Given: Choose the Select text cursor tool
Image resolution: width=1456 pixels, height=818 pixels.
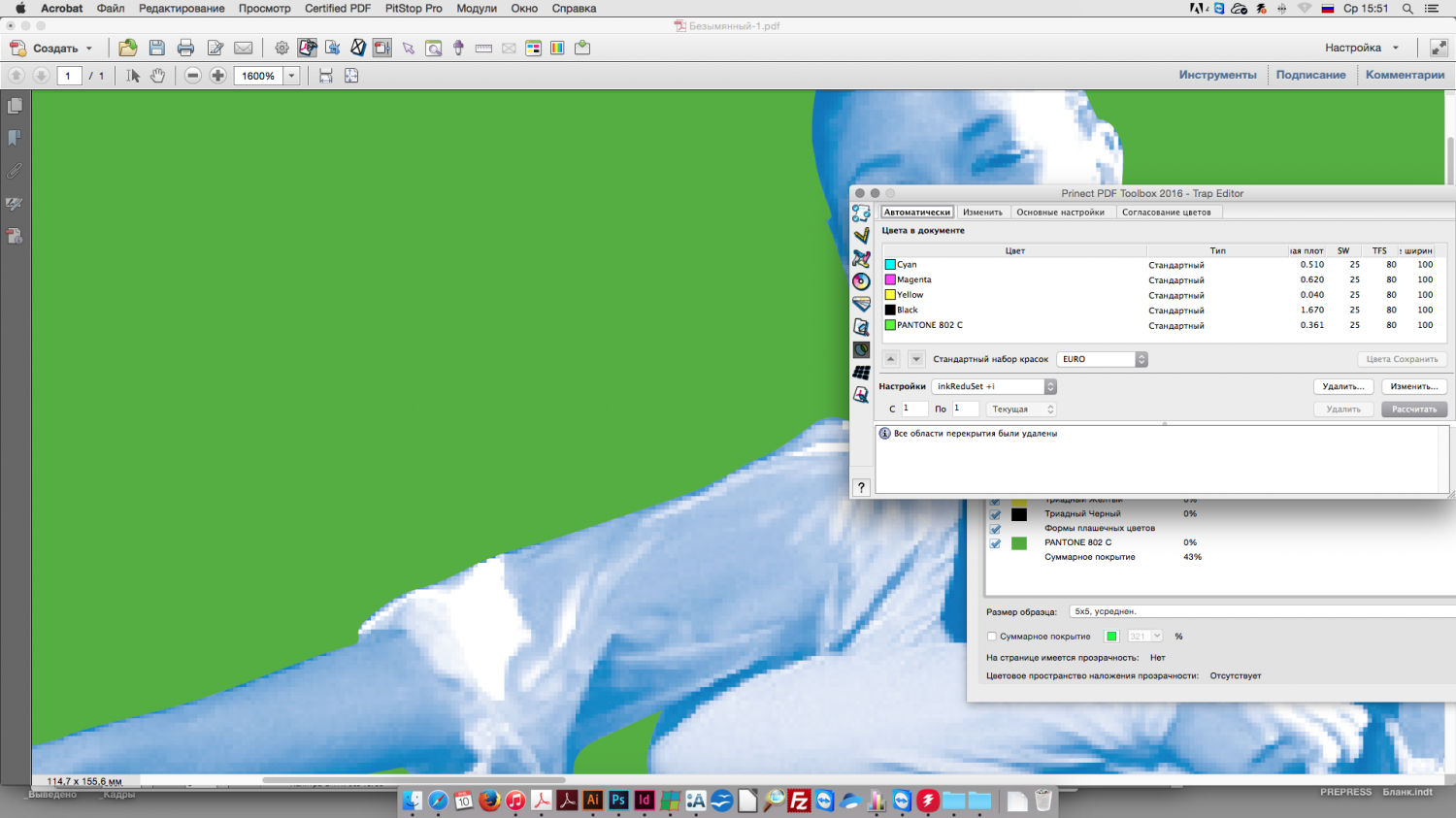Looking at the screenshot, I should 133,75.
